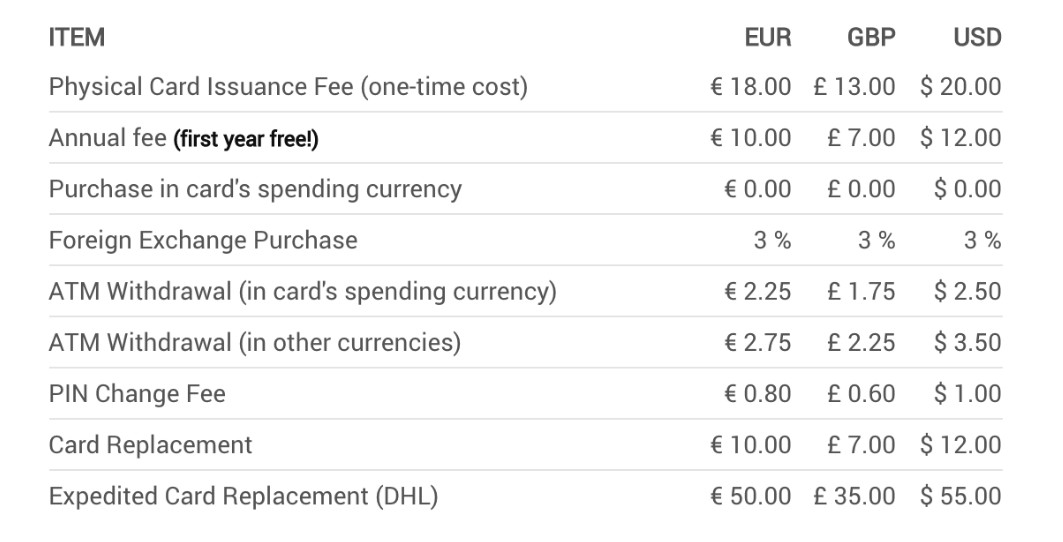The width and height of the screenshot is (1063, 542).
Task: Click the Annual fee label
Action: click(107, 138)
